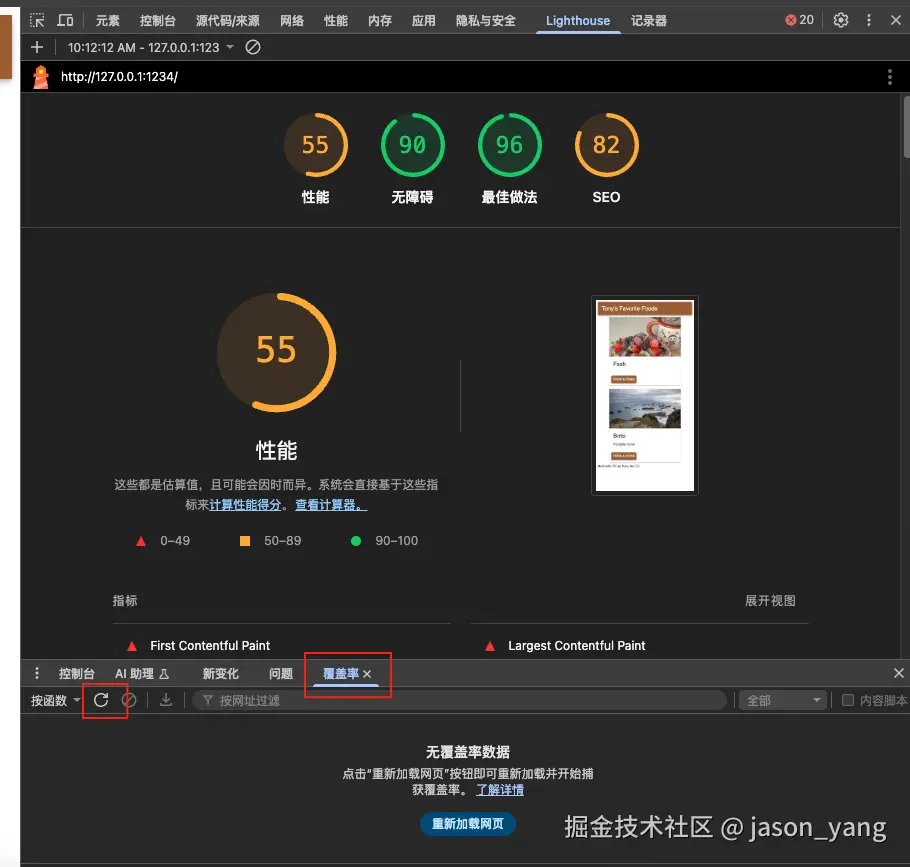Open the 性能 panel tab

point(335,21)
